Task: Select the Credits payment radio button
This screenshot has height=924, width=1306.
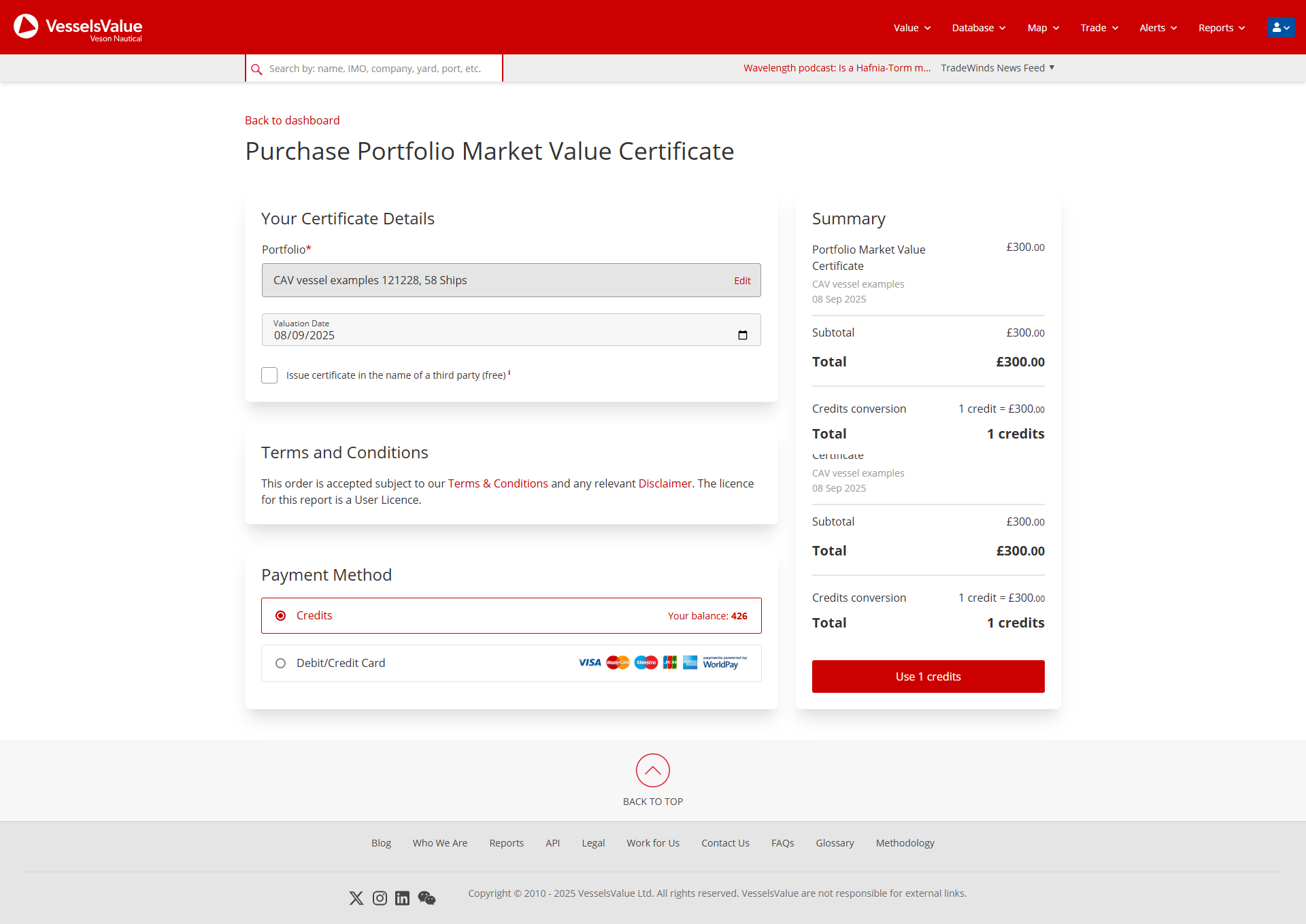Action: click(280, 615)
